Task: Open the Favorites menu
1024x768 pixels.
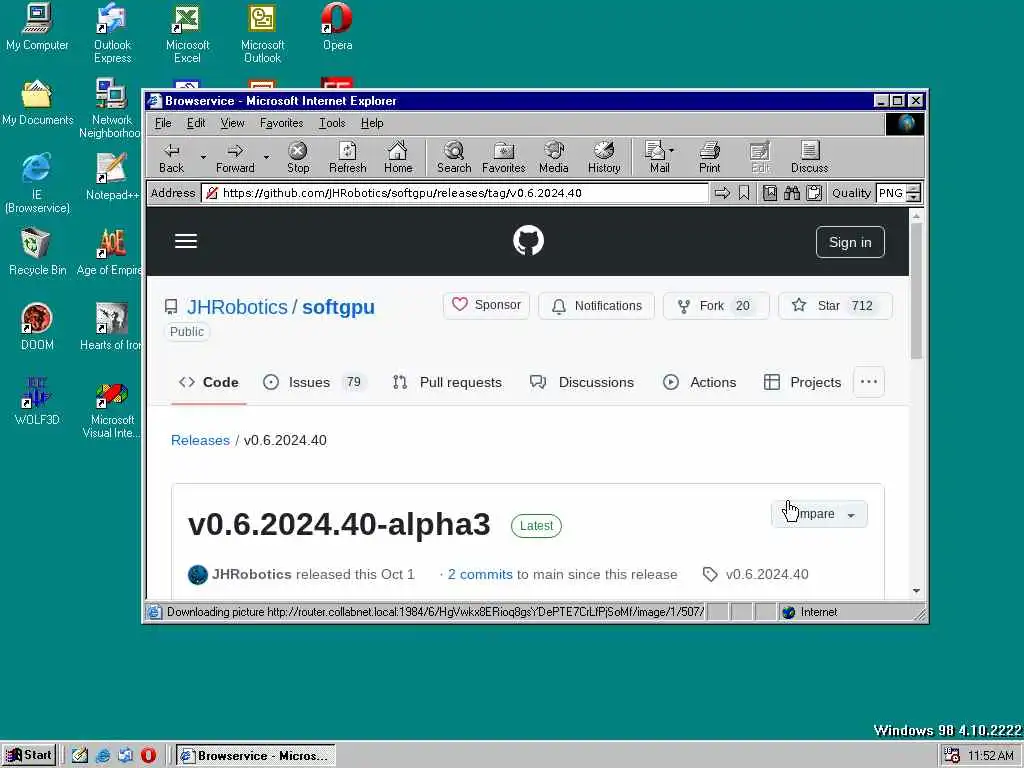Action: (x=281, y=123)
